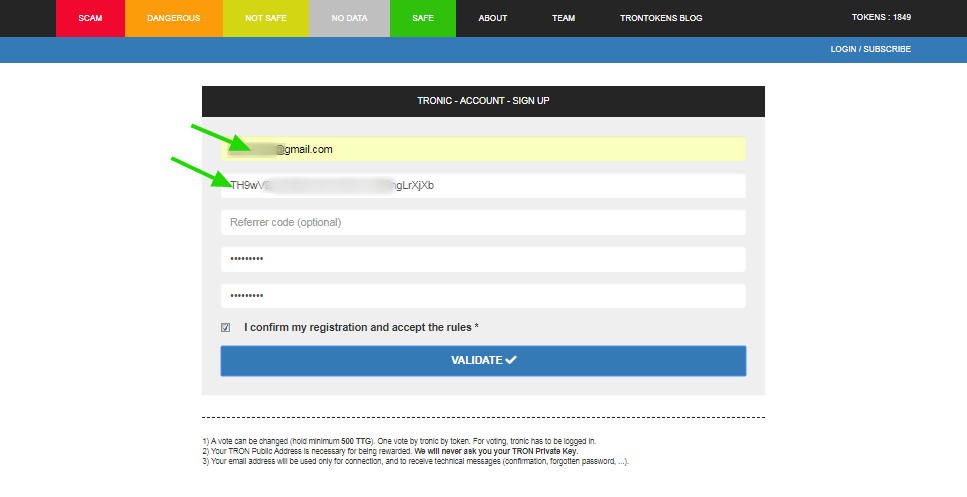Select the NO DATA tab

(350, 18)
